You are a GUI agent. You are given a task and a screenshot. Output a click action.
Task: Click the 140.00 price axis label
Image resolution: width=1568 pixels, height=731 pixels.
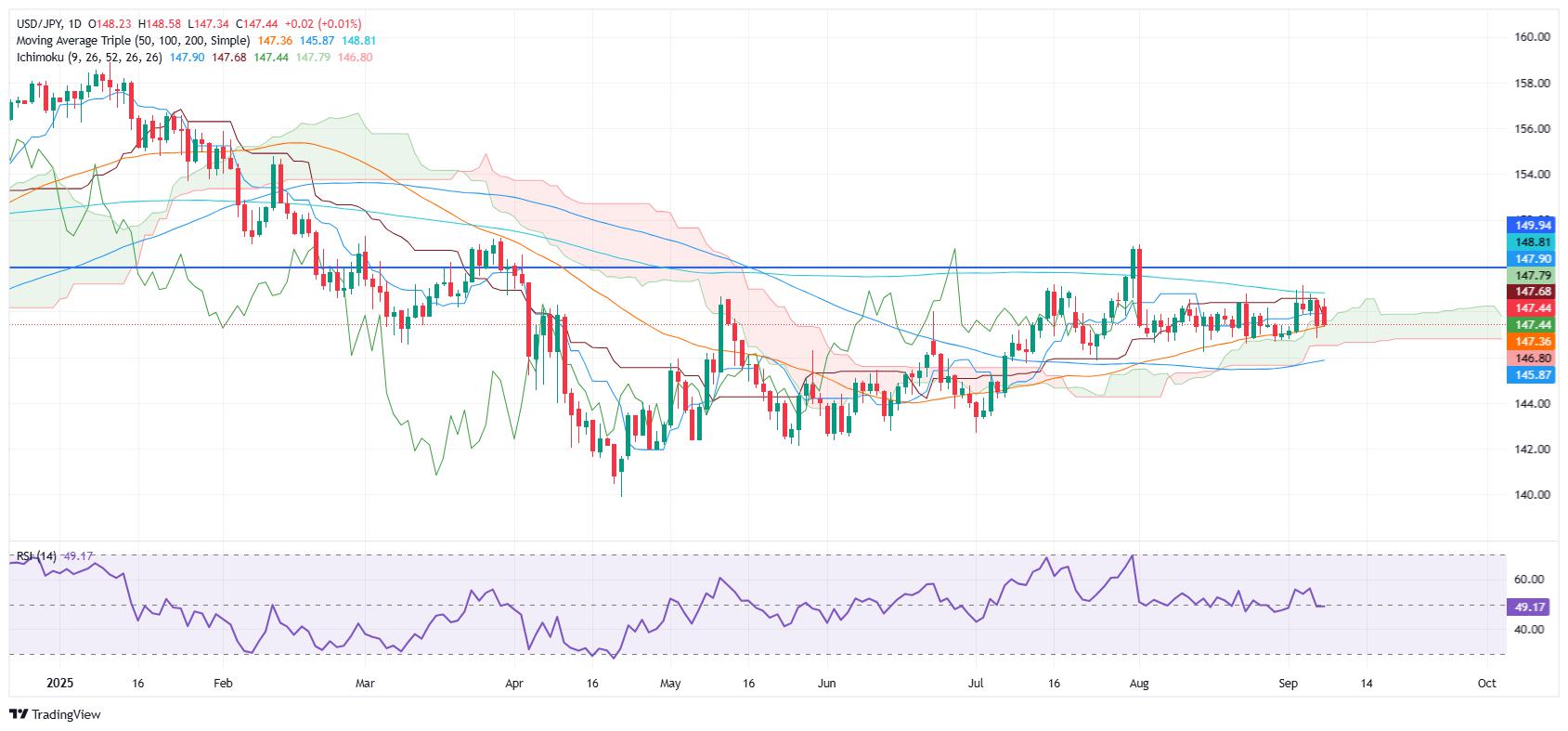coord(1532,494)
